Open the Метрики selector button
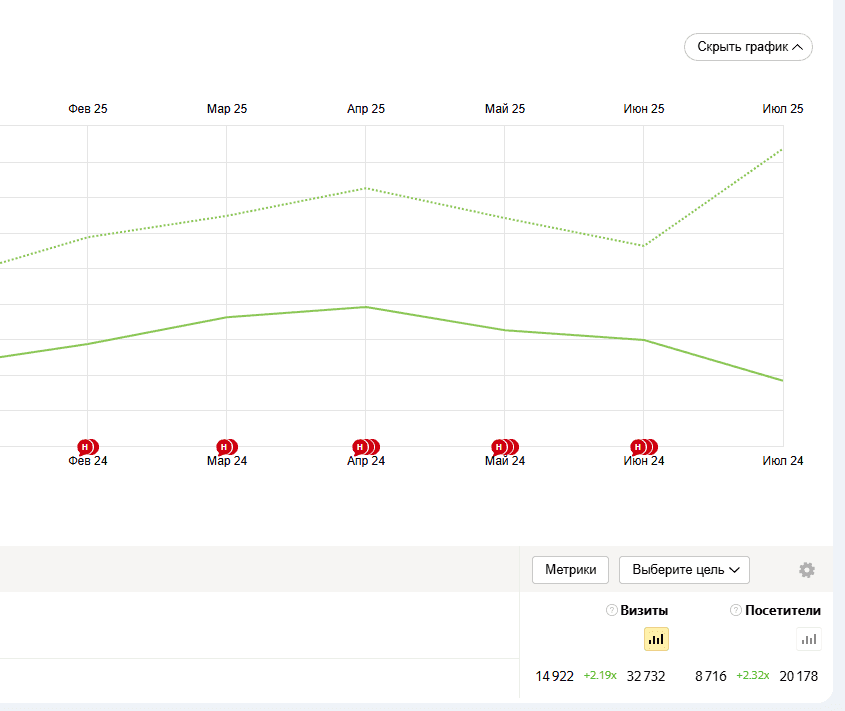This screenshot has height=711, width=845. tap(570, 570)
